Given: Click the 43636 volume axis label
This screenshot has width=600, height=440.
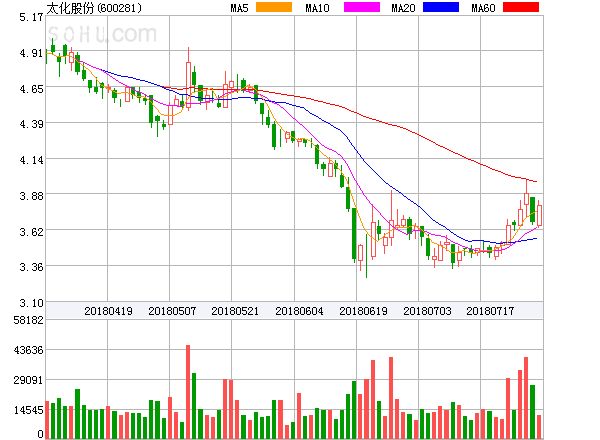Looking at the screenshot, I should [x=29, y=350].
